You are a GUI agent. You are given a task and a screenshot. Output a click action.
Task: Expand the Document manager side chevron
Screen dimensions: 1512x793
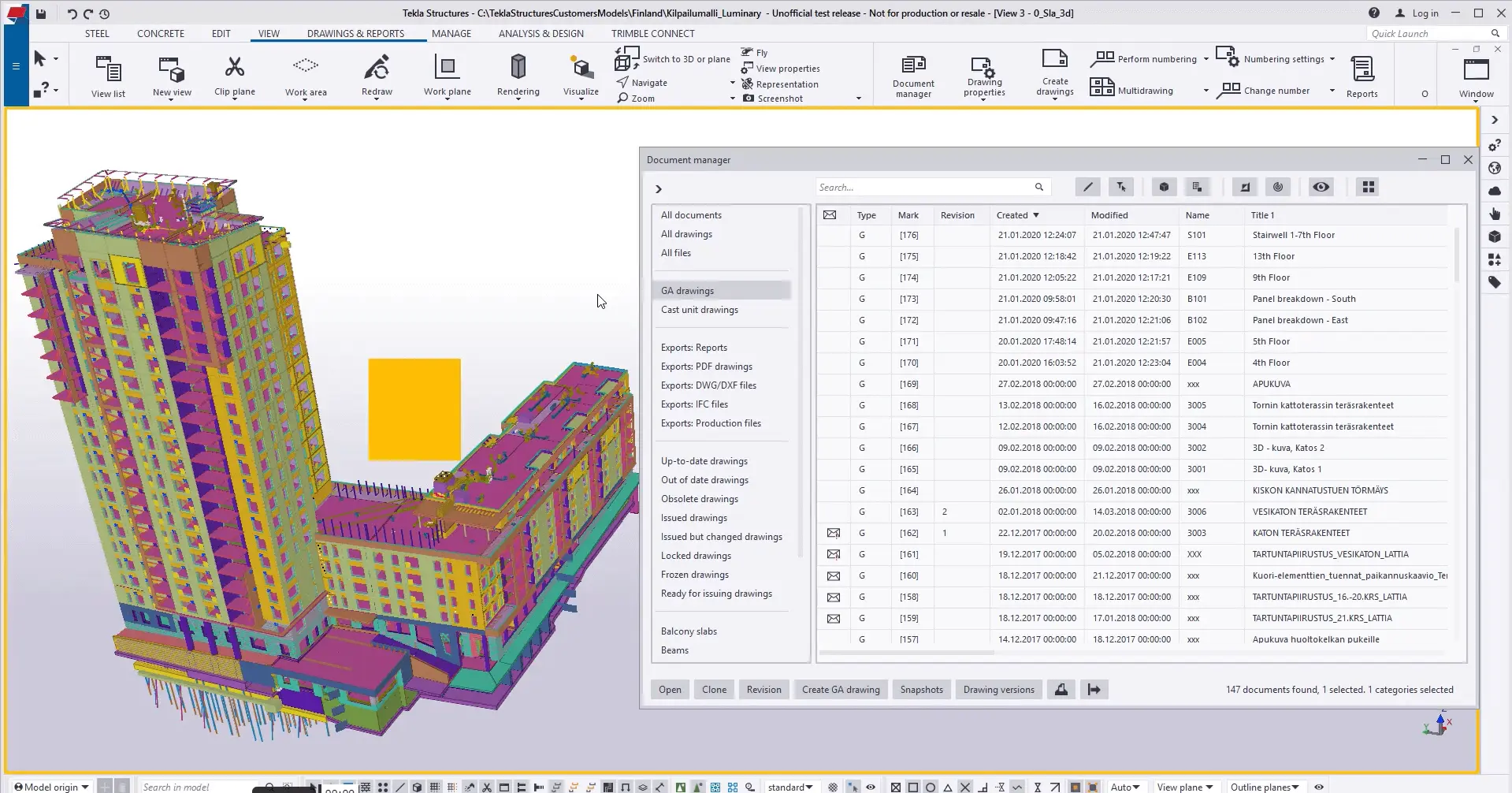659,189
